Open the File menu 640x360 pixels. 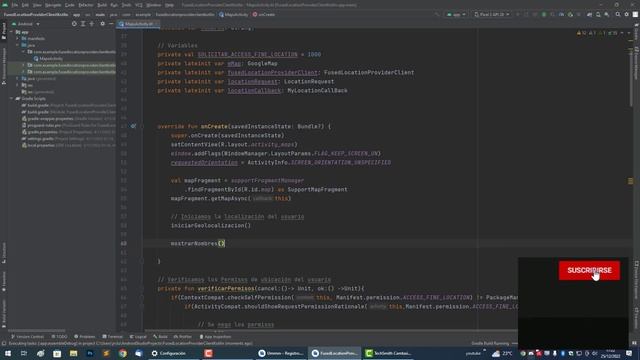point(15,5)
